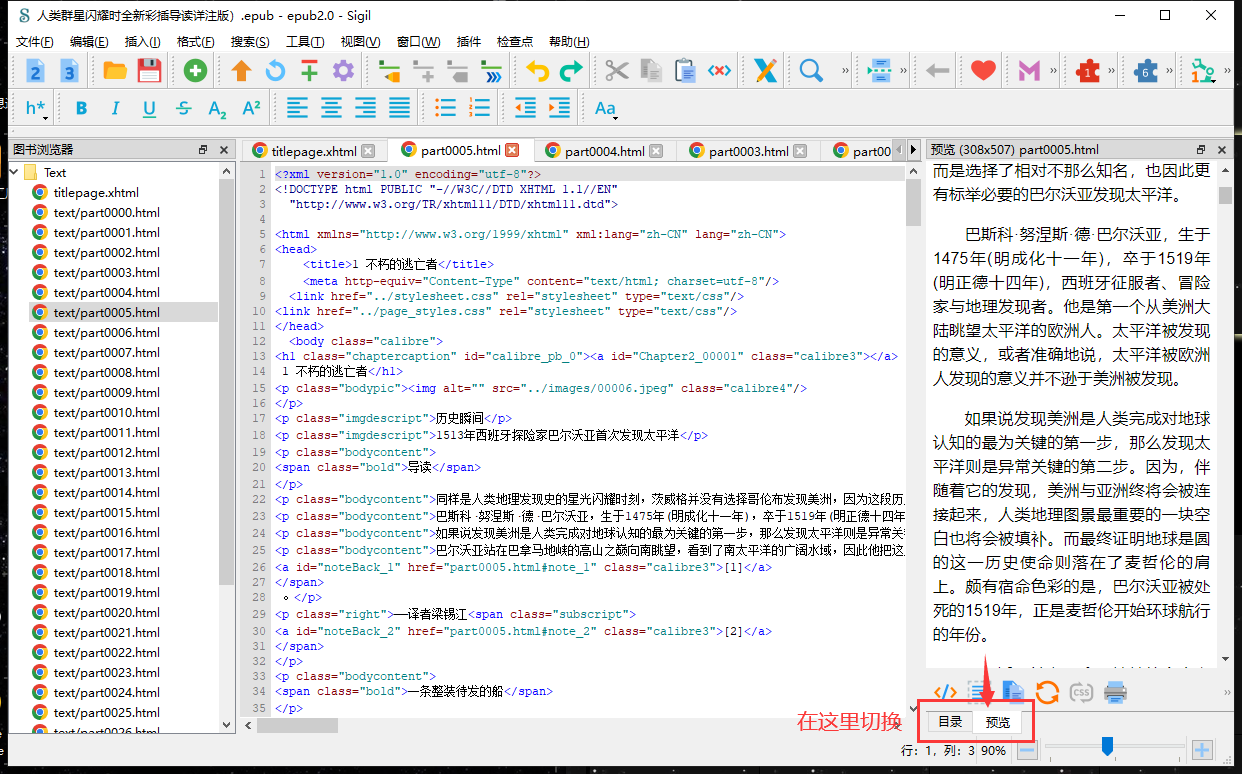This screenshot has height=774, width=1242.
Task: Run the blue puzzle plugin 6
Action: (x=1146, y=71)
